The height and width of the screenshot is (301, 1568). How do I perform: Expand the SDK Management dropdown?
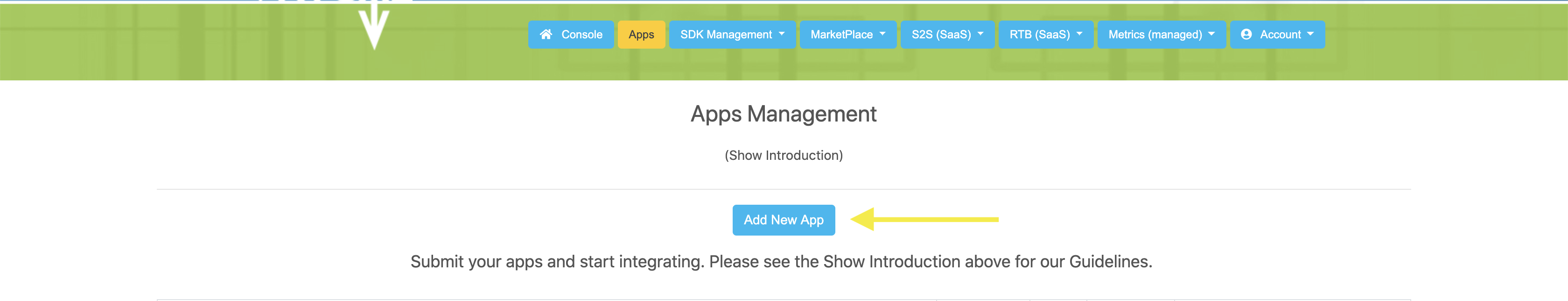[732, 34]
